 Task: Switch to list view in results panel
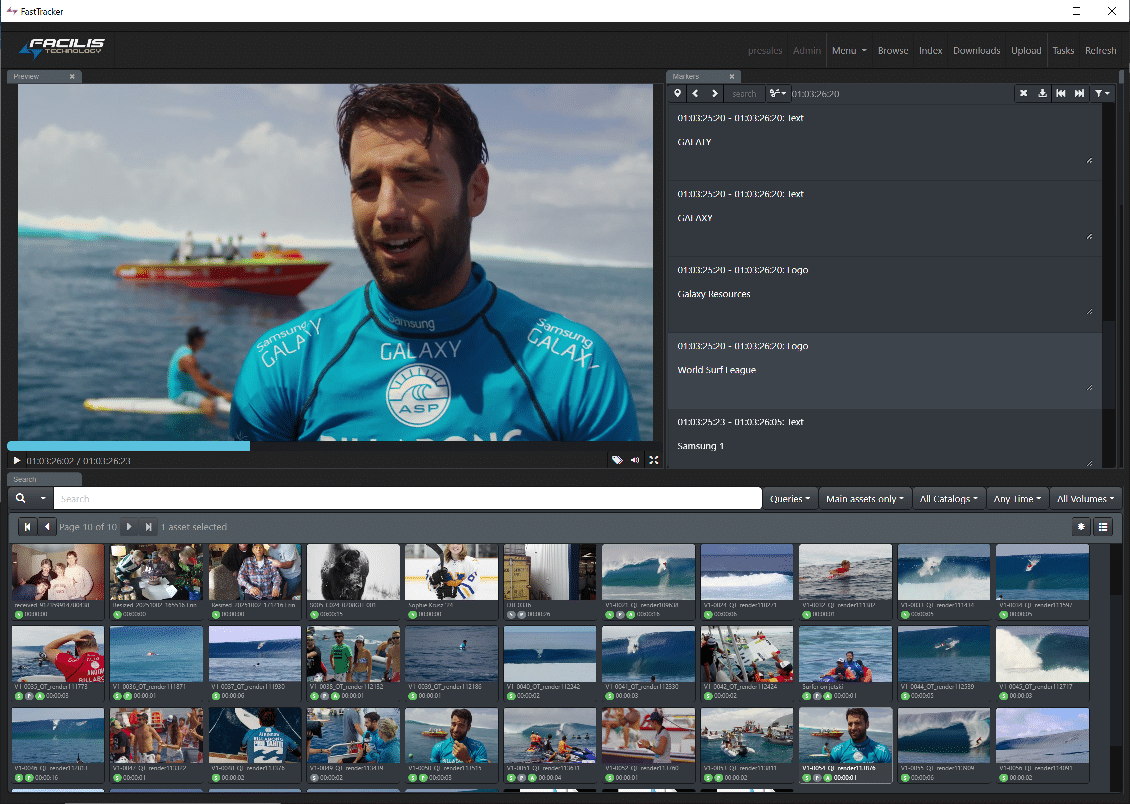click(1103, 527)
